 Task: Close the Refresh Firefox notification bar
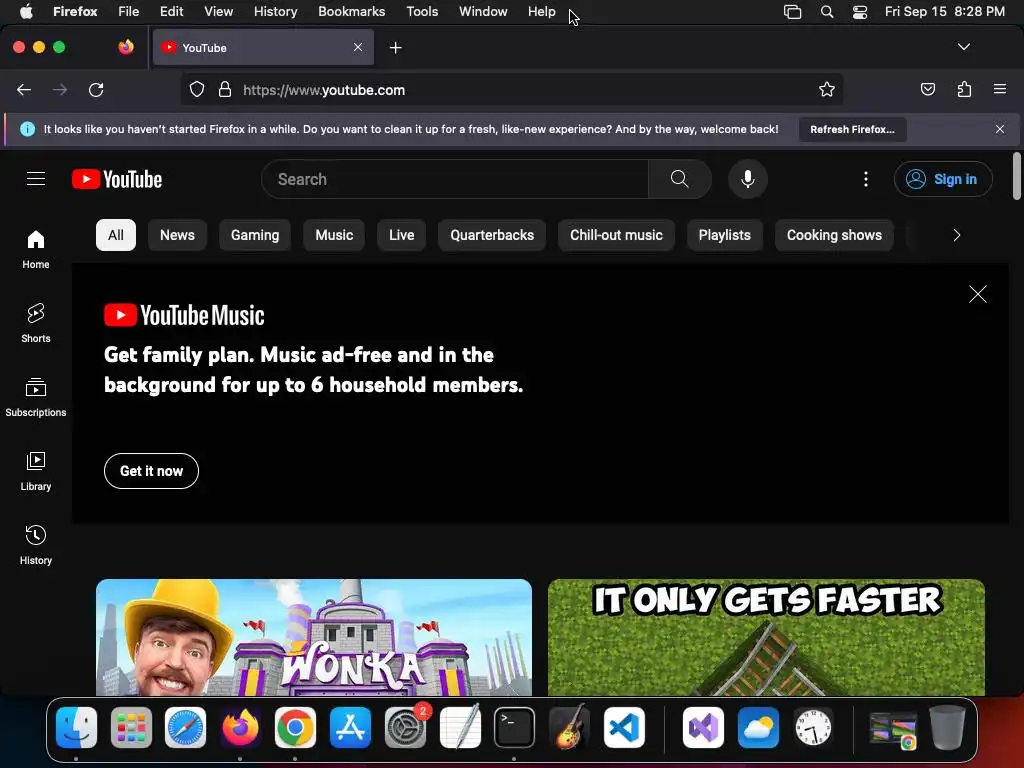click(x=1000, y=129)
